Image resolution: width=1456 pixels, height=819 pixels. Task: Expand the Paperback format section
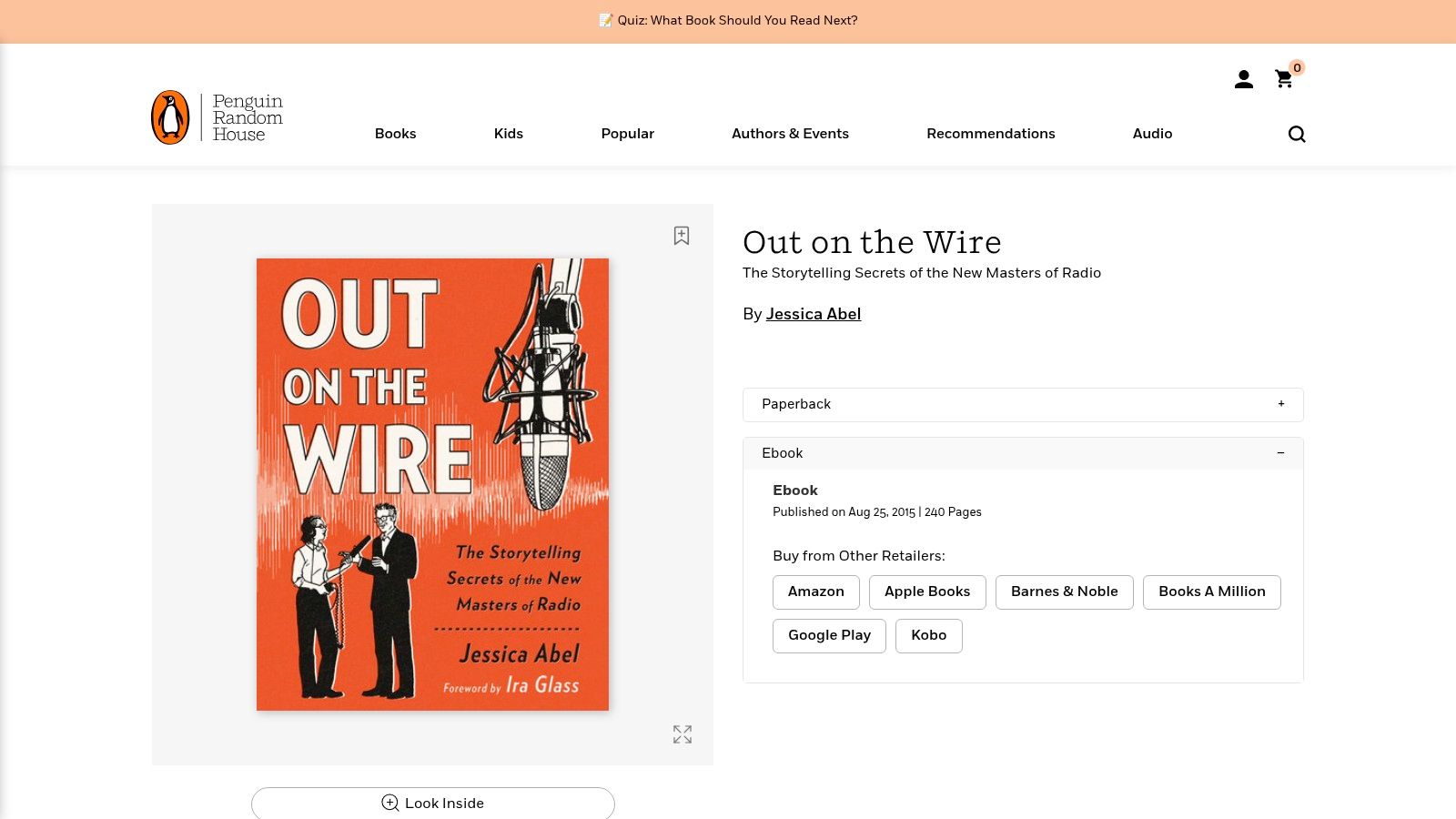coord(1023,405)
